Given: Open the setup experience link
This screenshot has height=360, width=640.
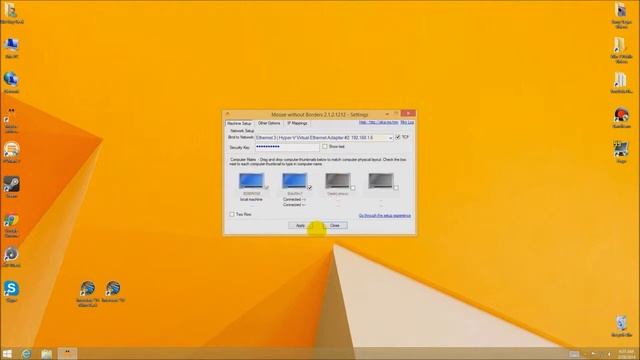Looking at the screenshot, I should click(x=384, y=216).
